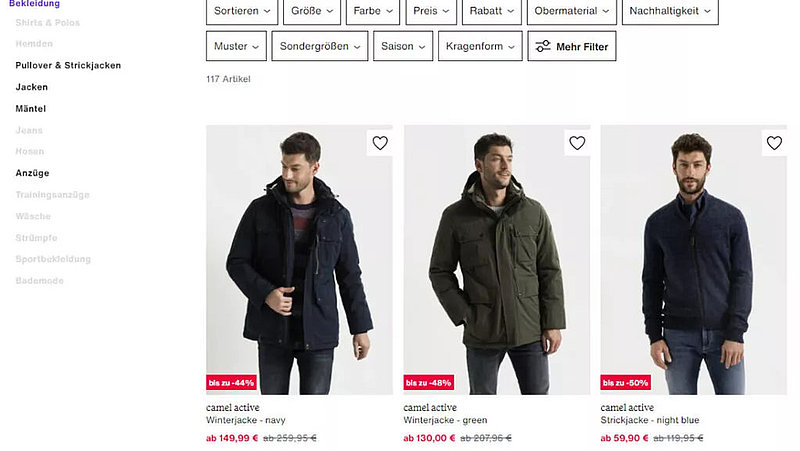This screenshot has height=451, width=800.
Task: Open the navy Winterjacke product image
Action: pos(299,260)
